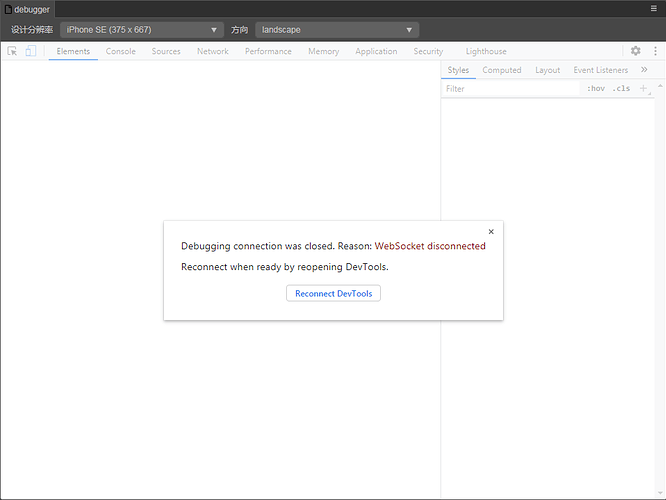666x500 pixels.
Task: Select the Styles sidebar tab
Action: click(x=458, y=70)
